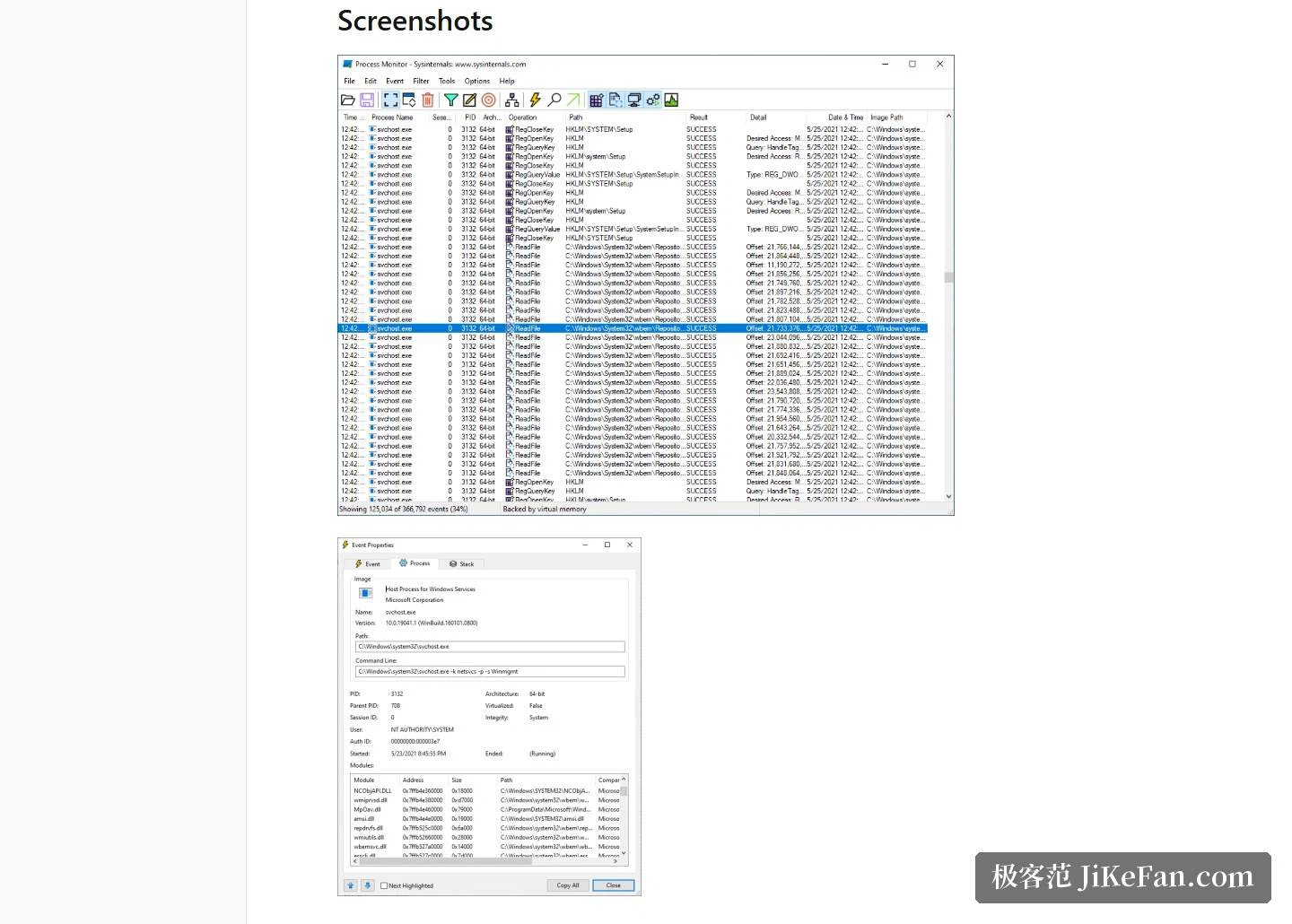Click the next event down-arrow button
This screenshot has height=924, width=1292.
coord(367,885)
